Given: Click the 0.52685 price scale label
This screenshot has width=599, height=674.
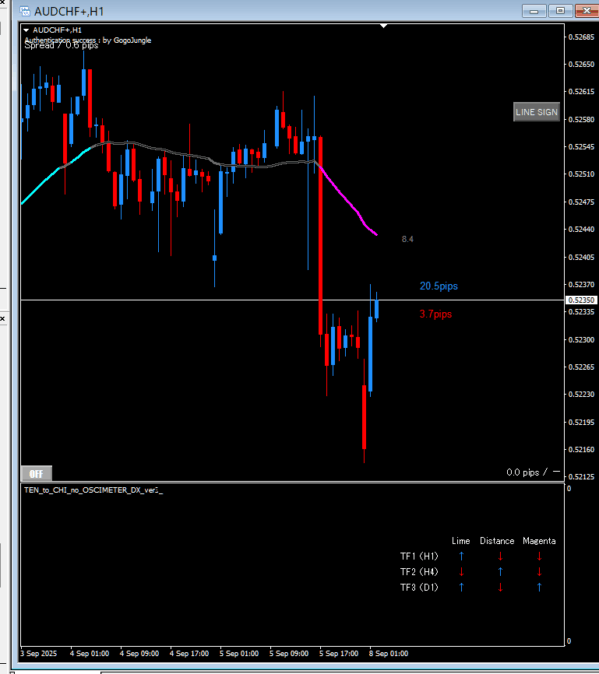Looking at the screenshot, I should 581,37.
